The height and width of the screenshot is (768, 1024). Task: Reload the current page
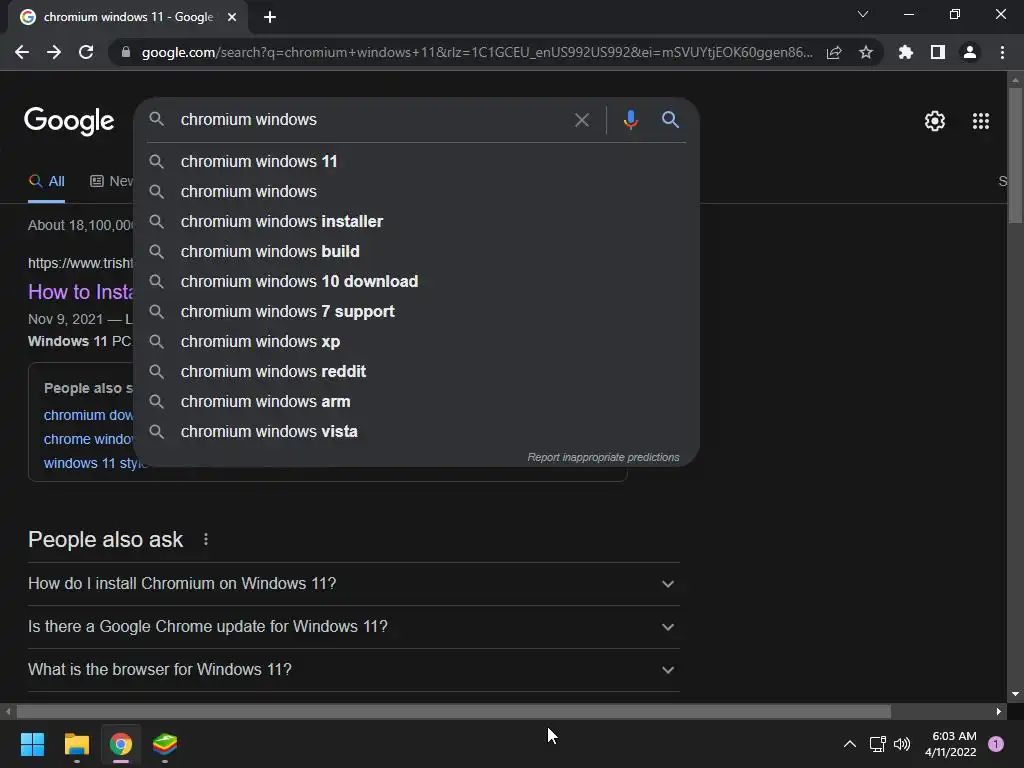pos(86,52)
